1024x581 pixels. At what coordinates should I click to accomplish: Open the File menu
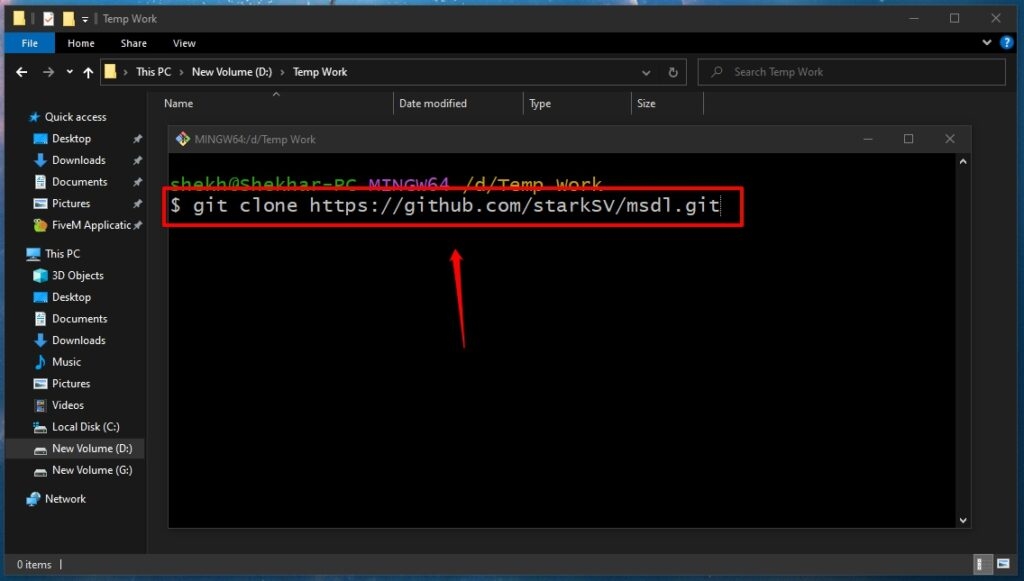coord(30,43)
